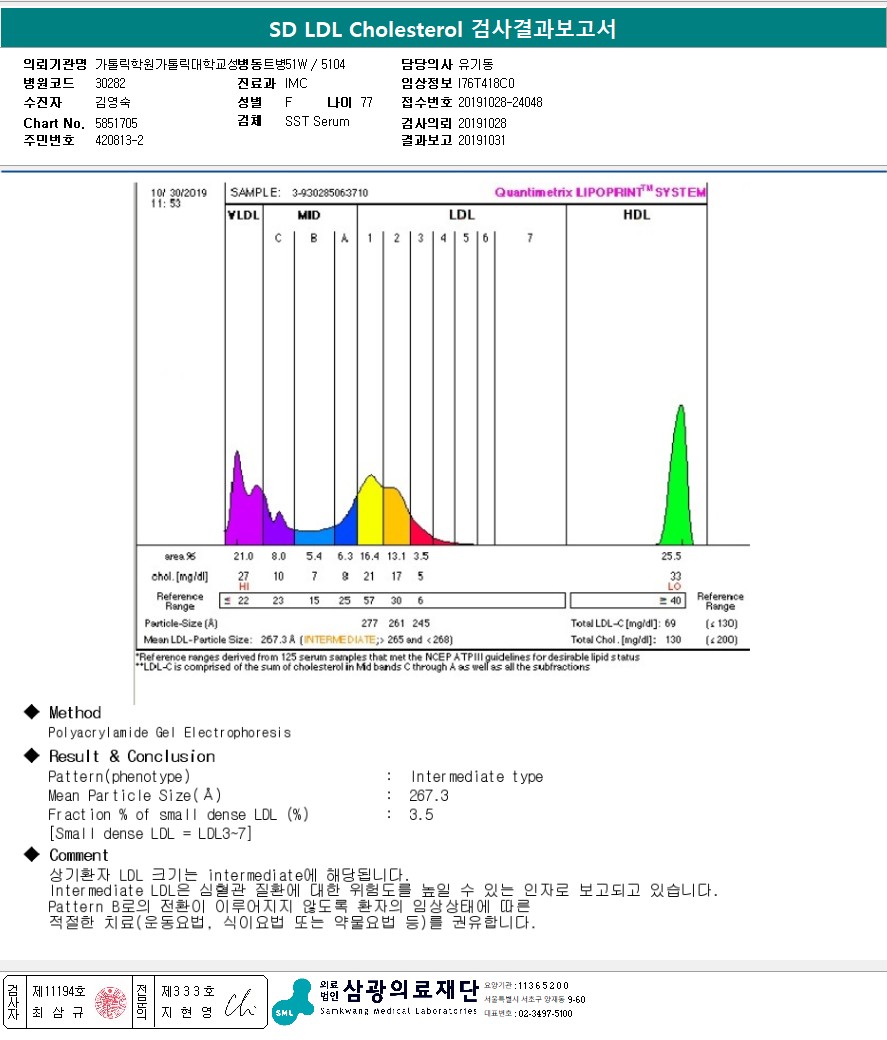Click the mean LDL particle size 267.3 Å in chart

(x=278, y=640)
